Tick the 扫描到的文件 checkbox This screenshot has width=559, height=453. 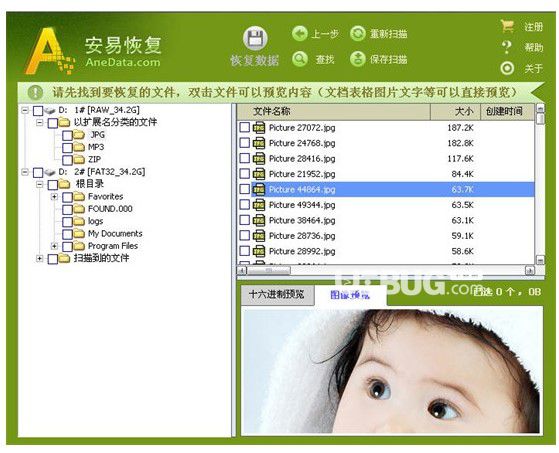coord(52,259)
